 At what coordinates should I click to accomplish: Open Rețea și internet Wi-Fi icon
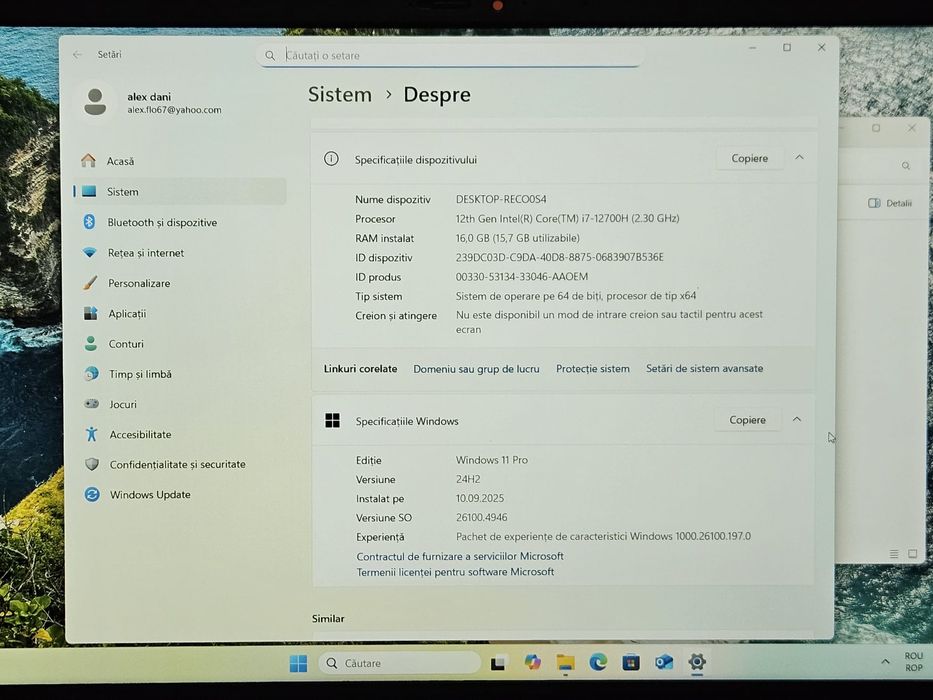90,252
